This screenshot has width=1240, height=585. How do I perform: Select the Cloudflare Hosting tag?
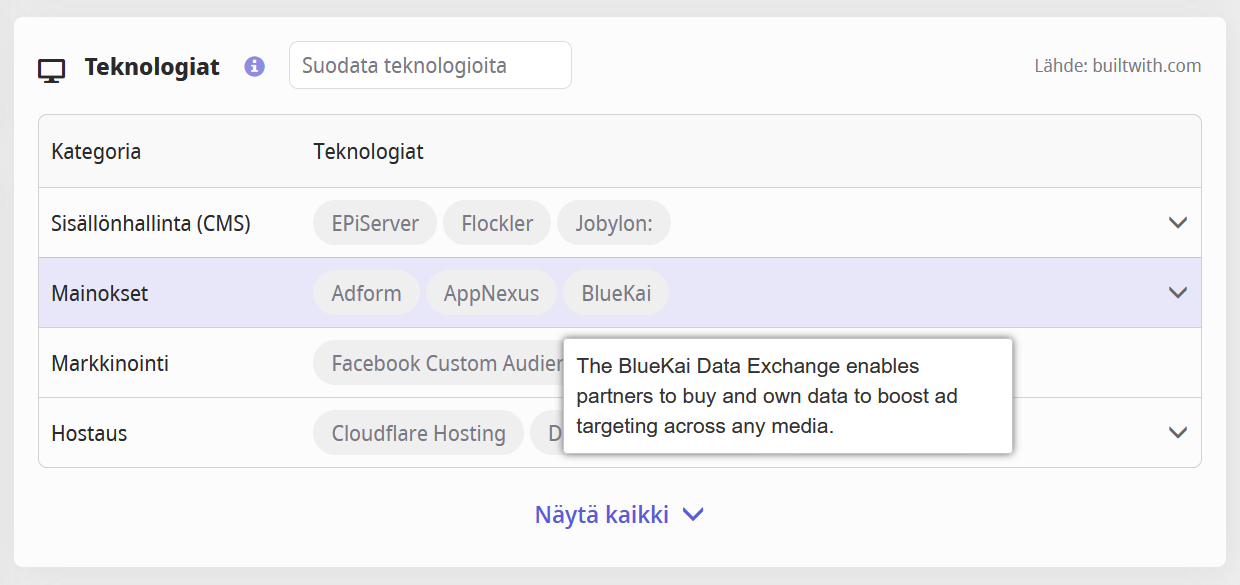coord(418,433)
